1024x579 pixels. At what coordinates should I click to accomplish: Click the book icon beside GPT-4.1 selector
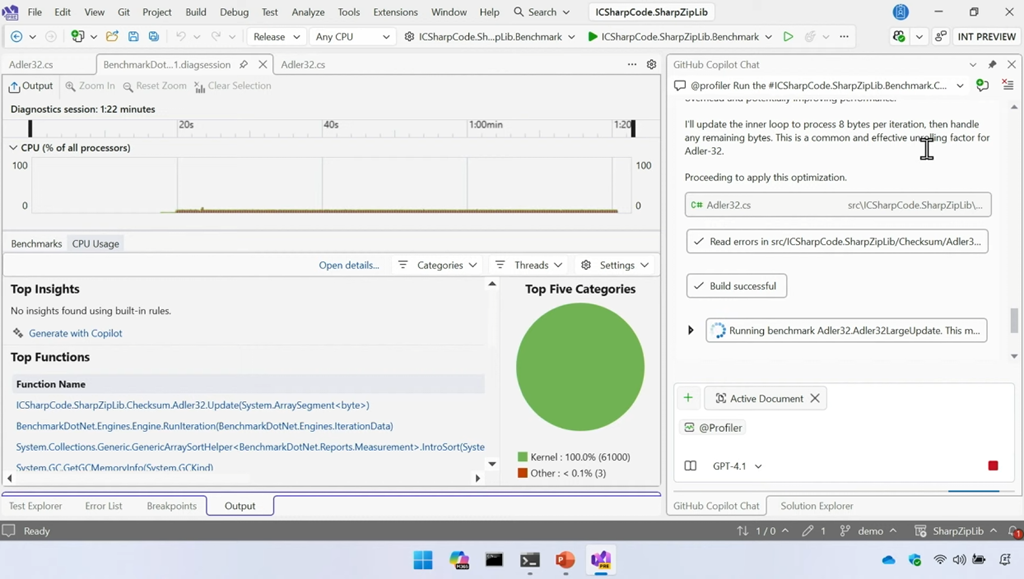click(690, 466)
